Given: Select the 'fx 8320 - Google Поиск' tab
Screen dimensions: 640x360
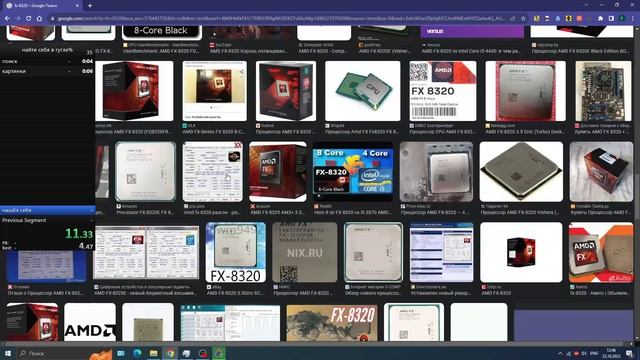Looking at the screenshot, I should [43, 6].
